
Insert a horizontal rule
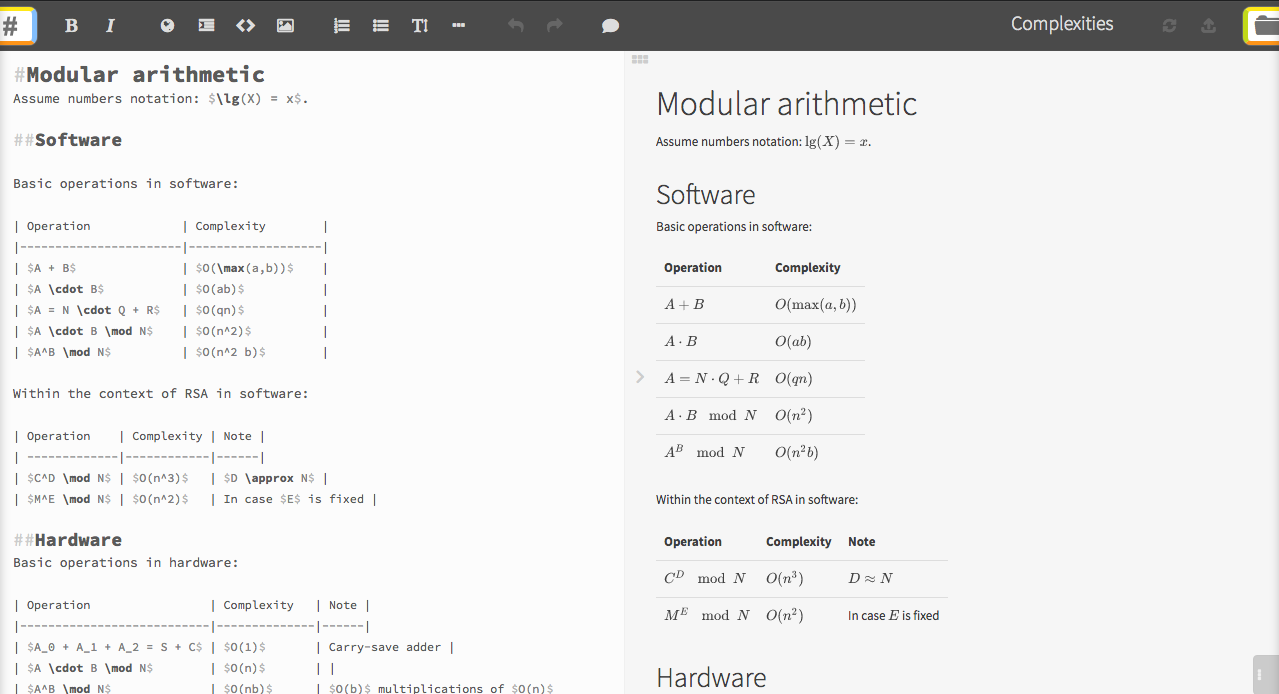click(x=458, y=25)
